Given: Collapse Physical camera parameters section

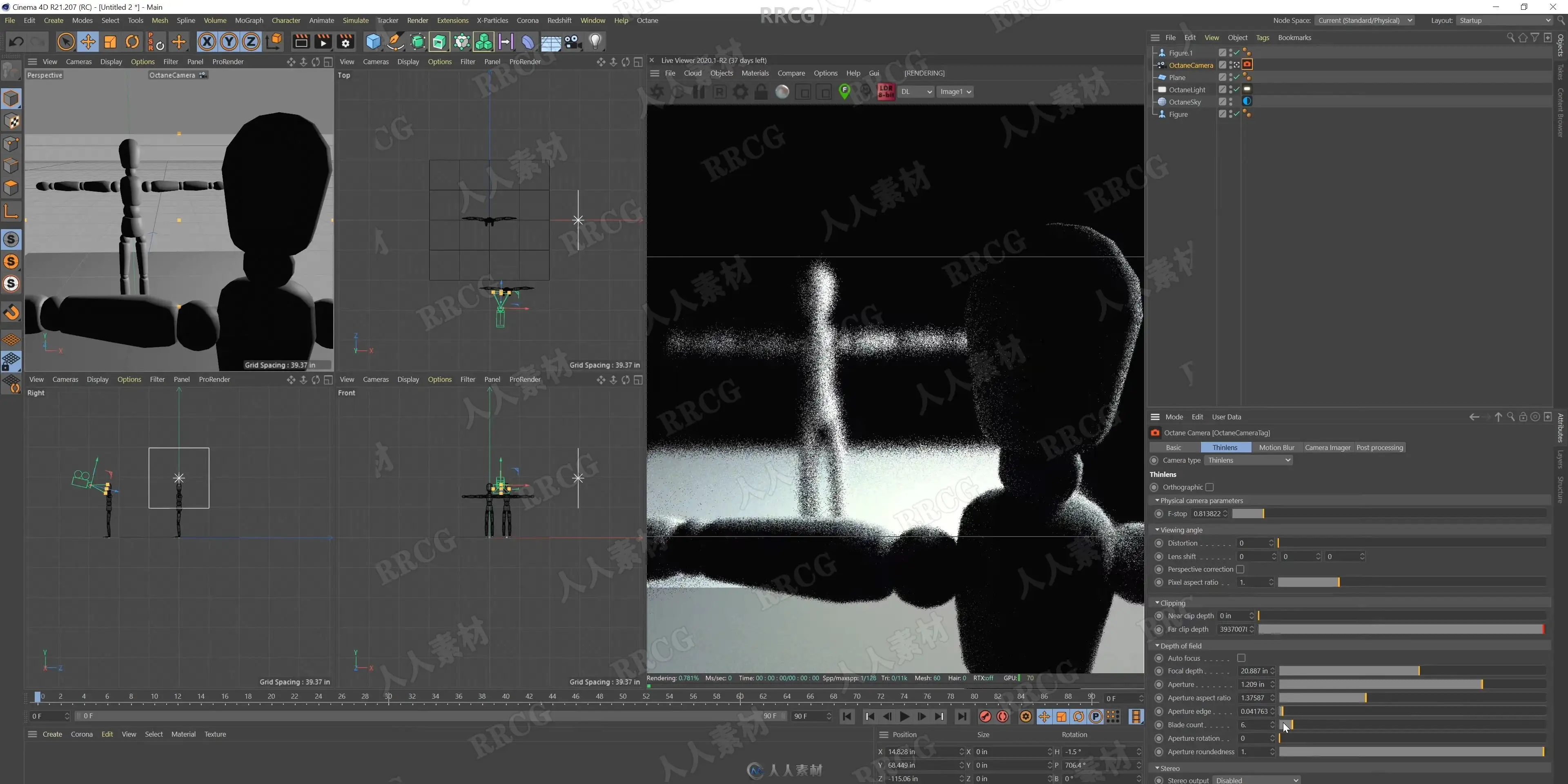Looking at the screenshot, I should point(1157,500).
